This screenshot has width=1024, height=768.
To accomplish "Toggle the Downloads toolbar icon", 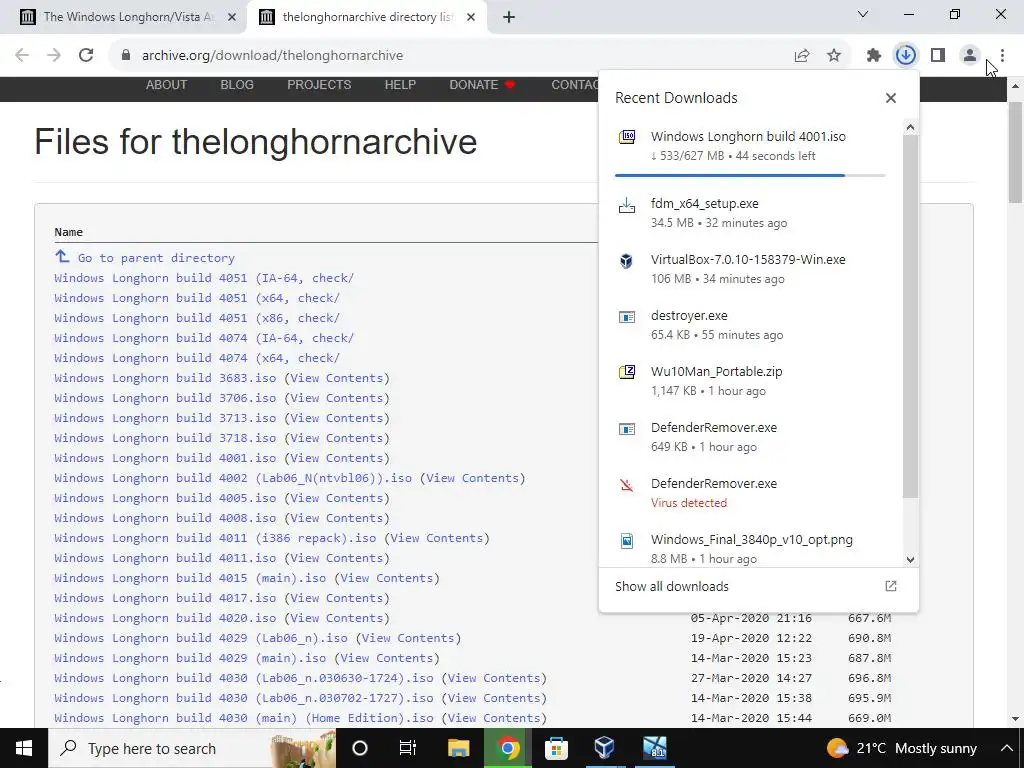I will tap(906, 56).
